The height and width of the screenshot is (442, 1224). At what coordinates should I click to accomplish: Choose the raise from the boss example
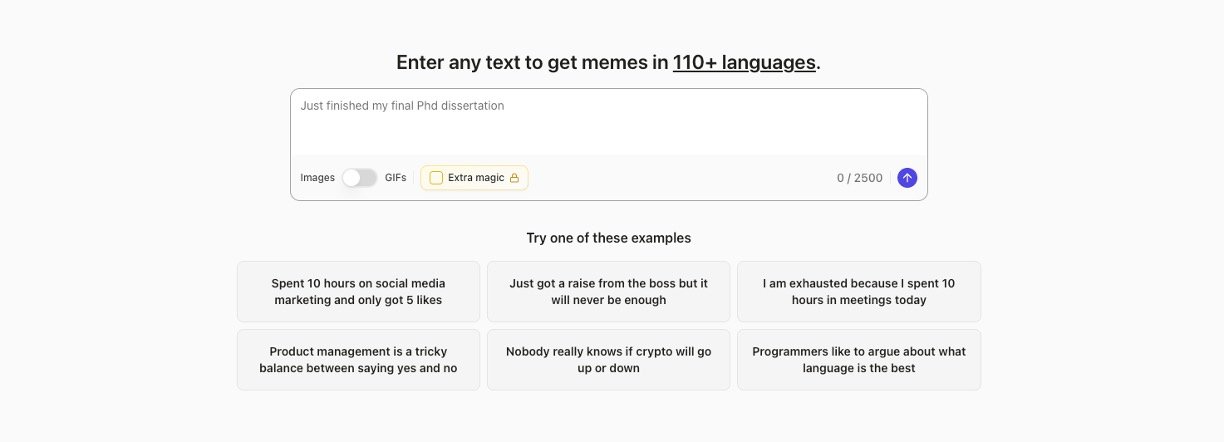[x=608, y=292]
